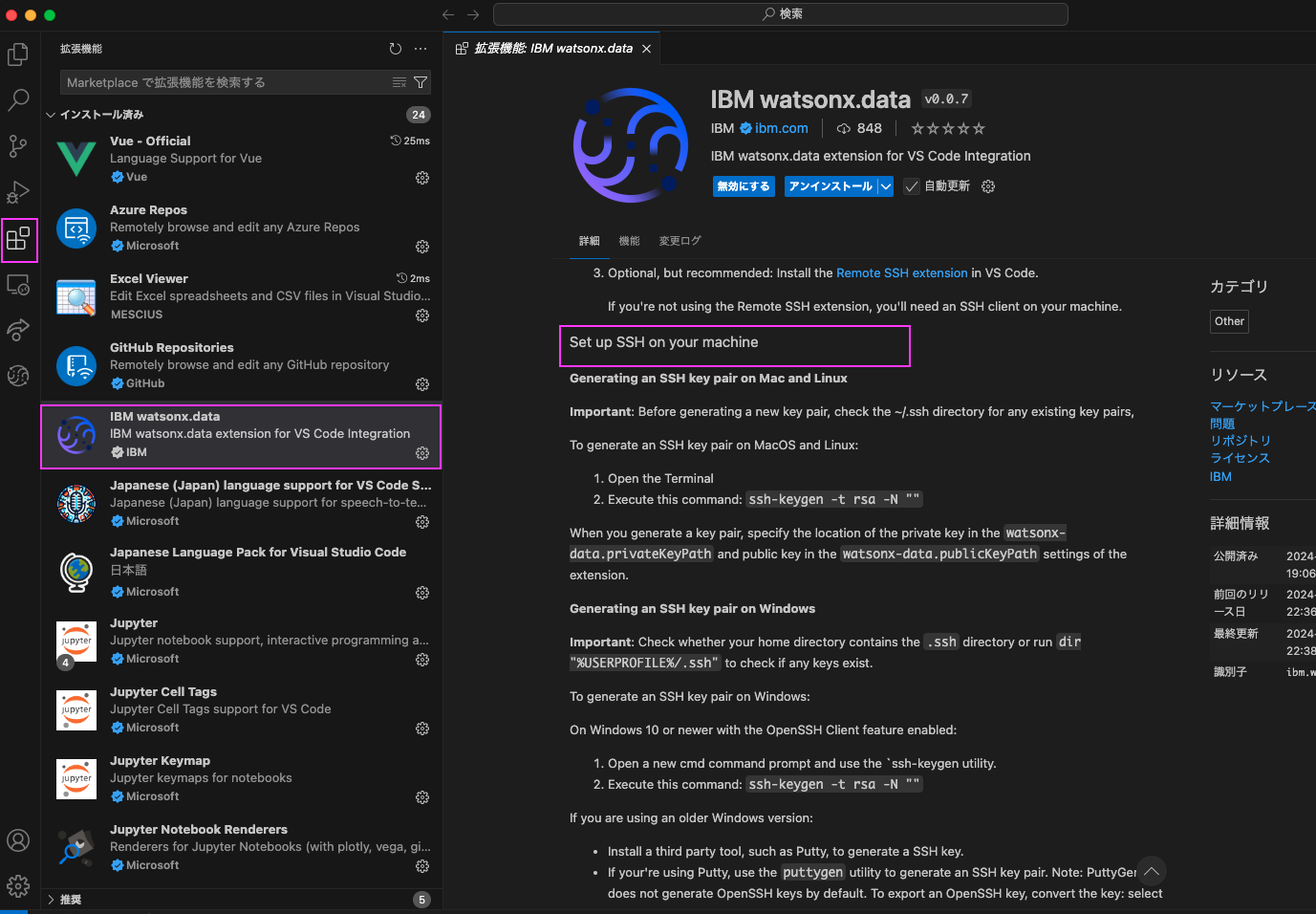Open Source Control view

pos(18,146)
